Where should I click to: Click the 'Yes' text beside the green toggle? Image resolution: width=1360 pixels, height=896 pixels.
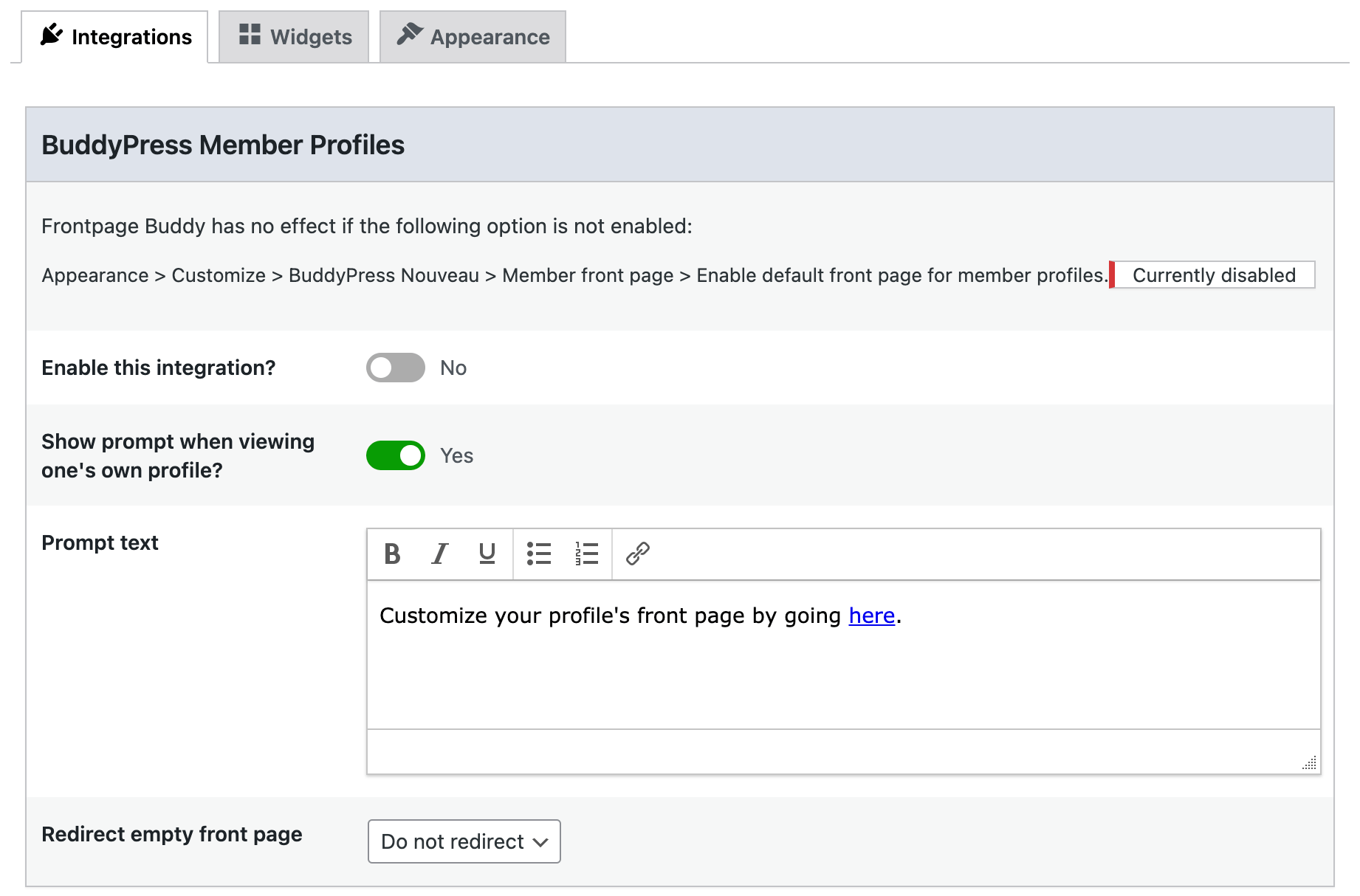[x=457, y=455]
